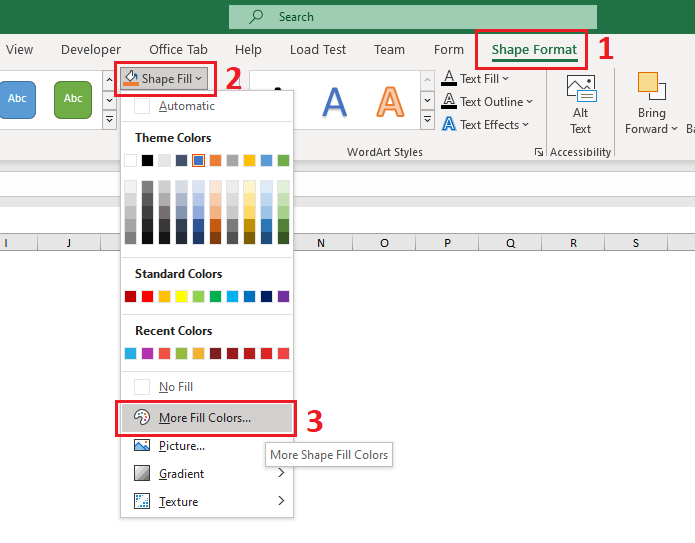This screenshot has height=543, width=695.
Task: Click the Picture fill icon
Action: pos(142,445)
